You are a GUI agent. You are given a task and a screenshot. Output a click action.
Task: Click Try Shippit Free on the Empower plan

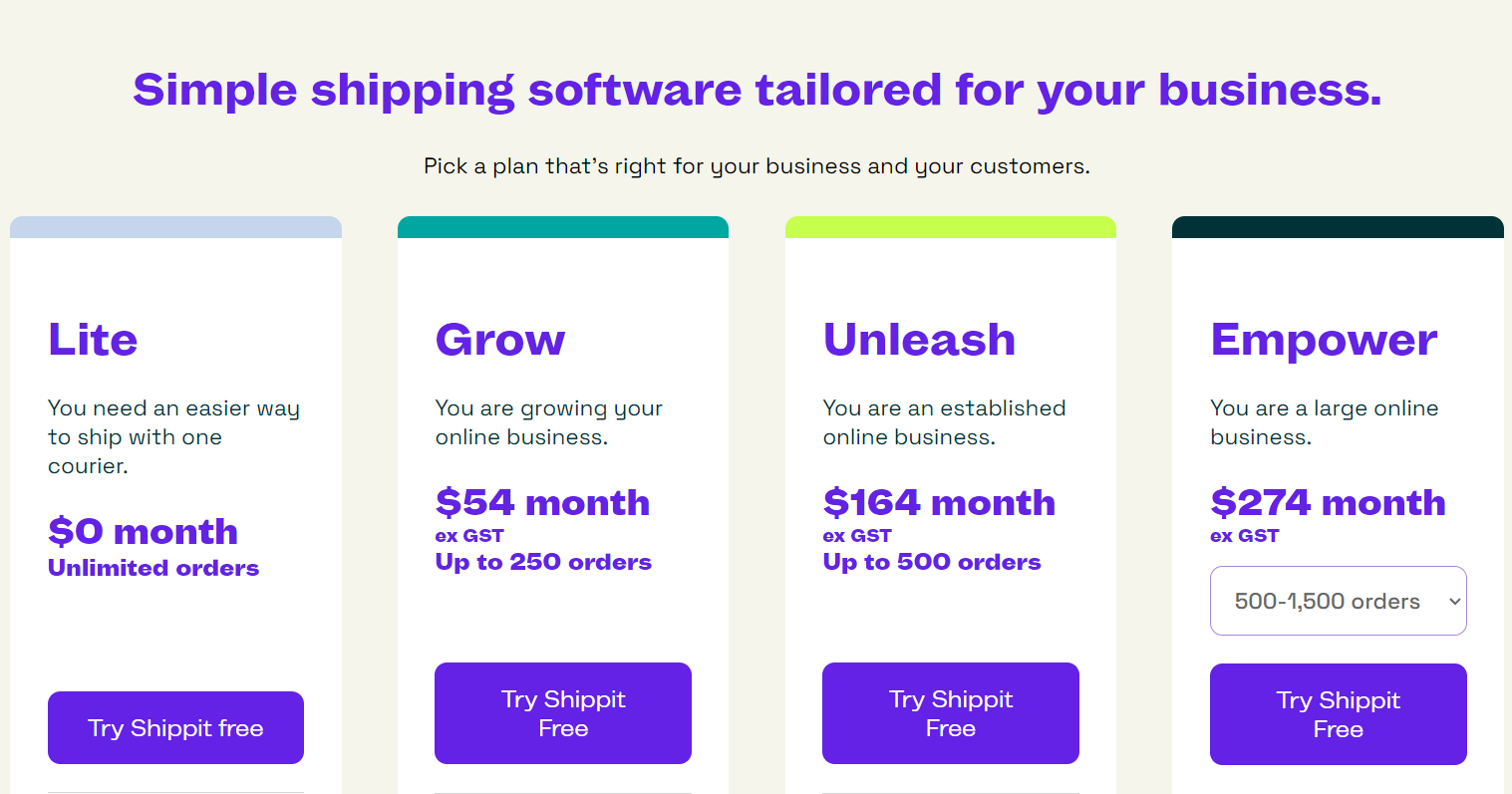[1338, 714]
